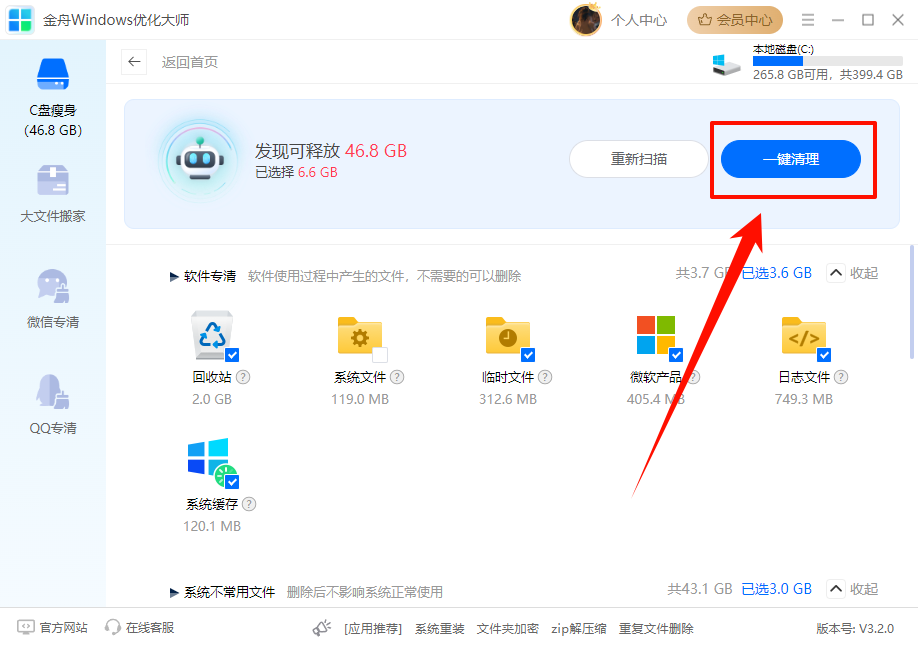Select the 日志文件 code folder icon

click(x=803, y=335)
